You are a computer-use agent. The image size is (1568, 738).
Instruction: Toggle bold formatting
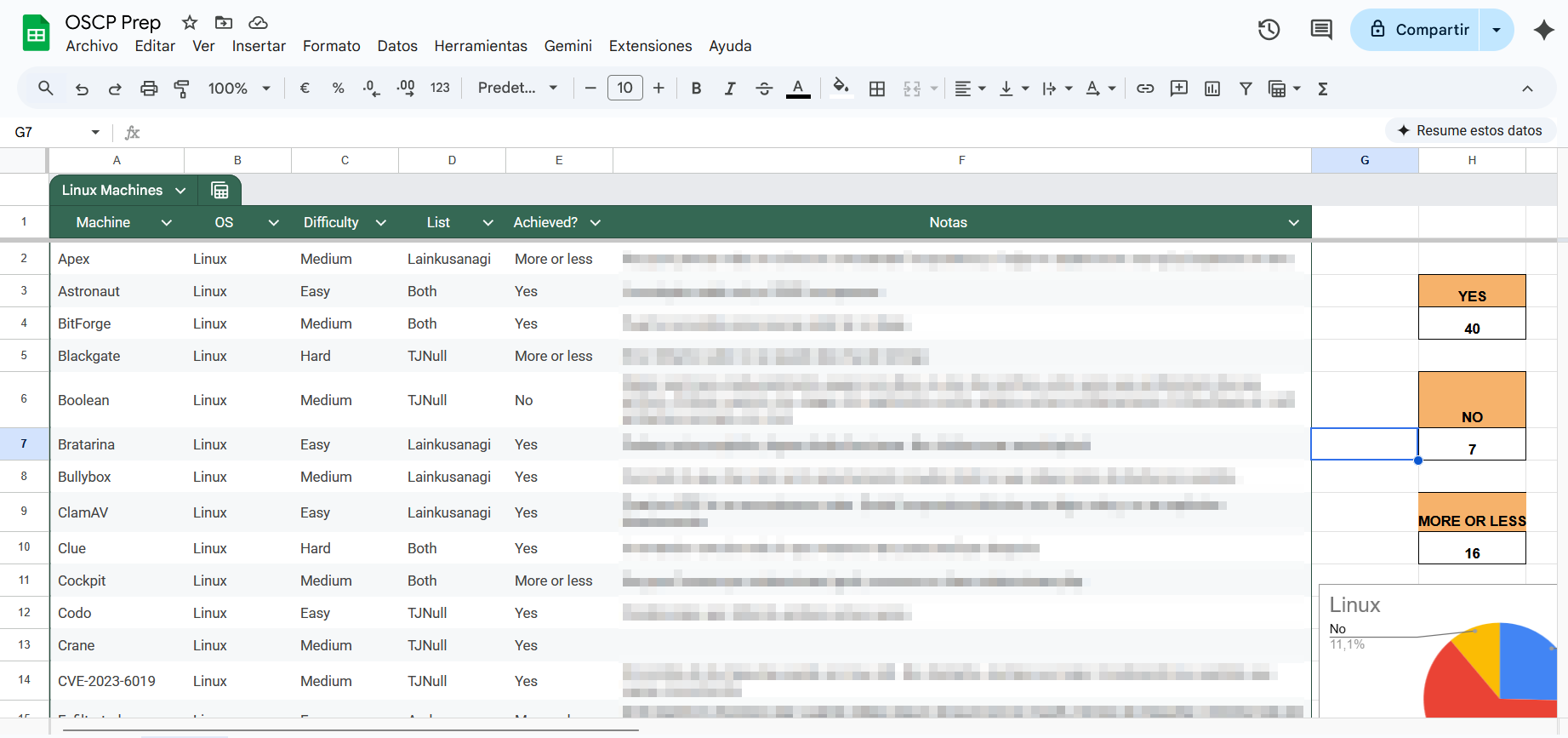696,89
